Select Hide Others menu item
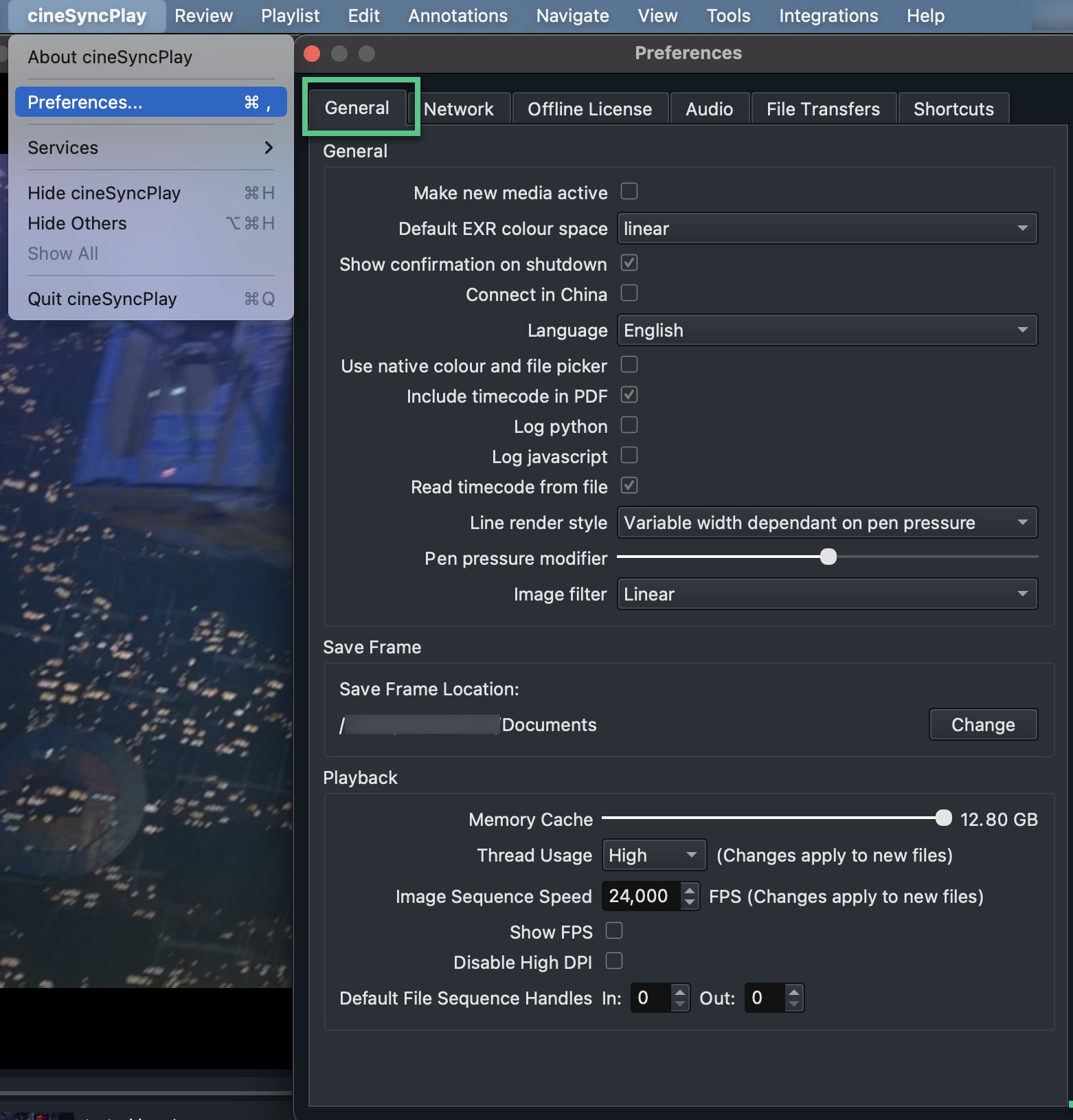The image size is (1073, 1120). [150, 223]
